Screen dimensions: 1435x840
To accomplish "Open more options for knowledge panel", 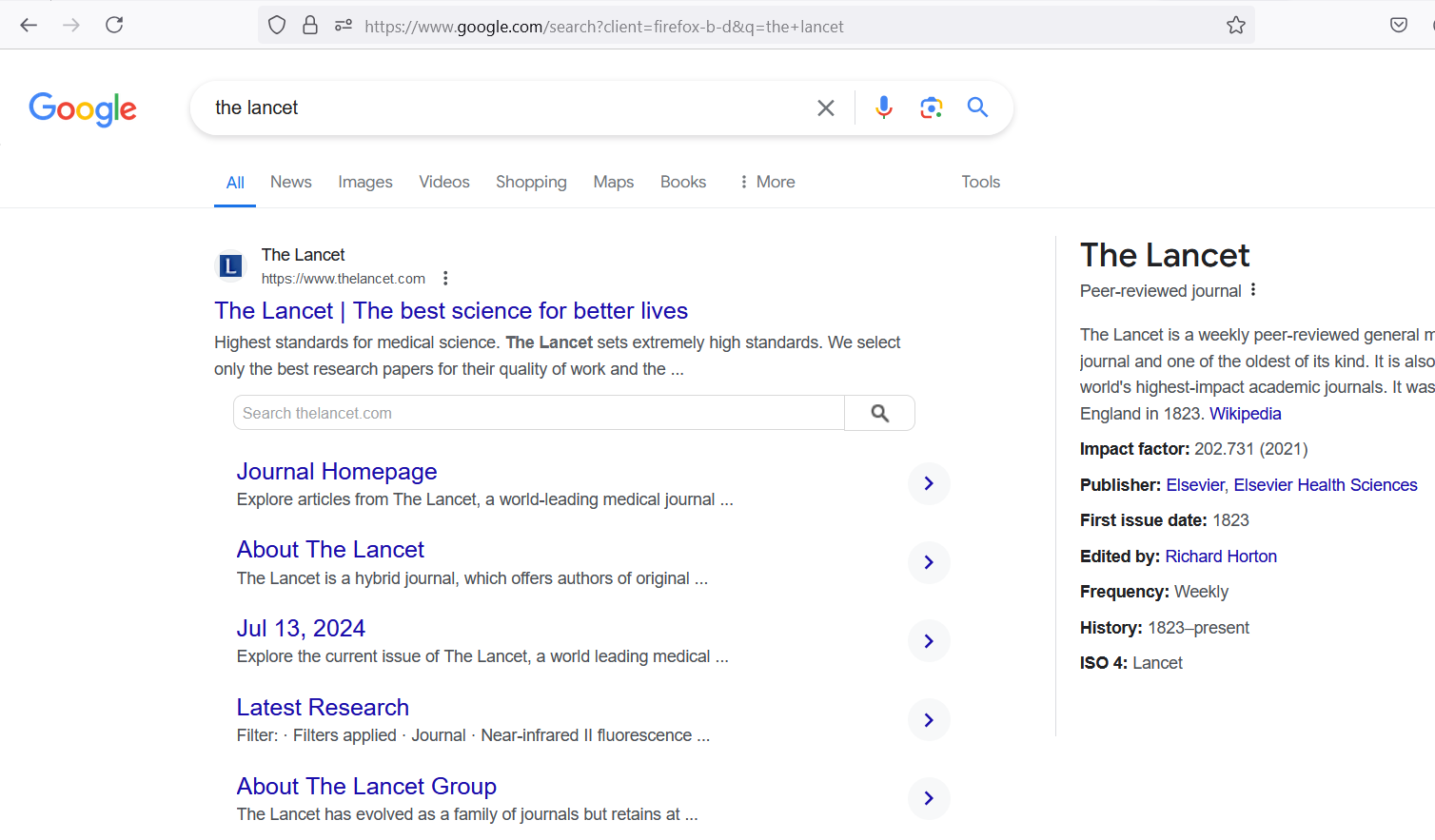I will point(1253,290).
